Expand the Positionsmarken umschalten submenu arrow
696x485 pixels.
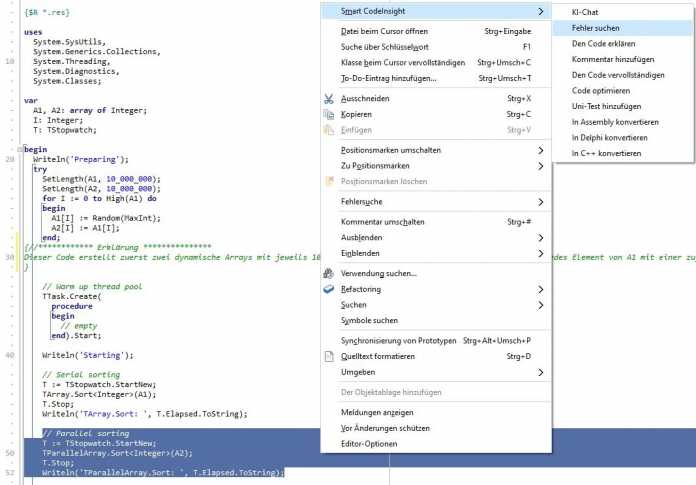pyautogui.click(x=541, y=150)
